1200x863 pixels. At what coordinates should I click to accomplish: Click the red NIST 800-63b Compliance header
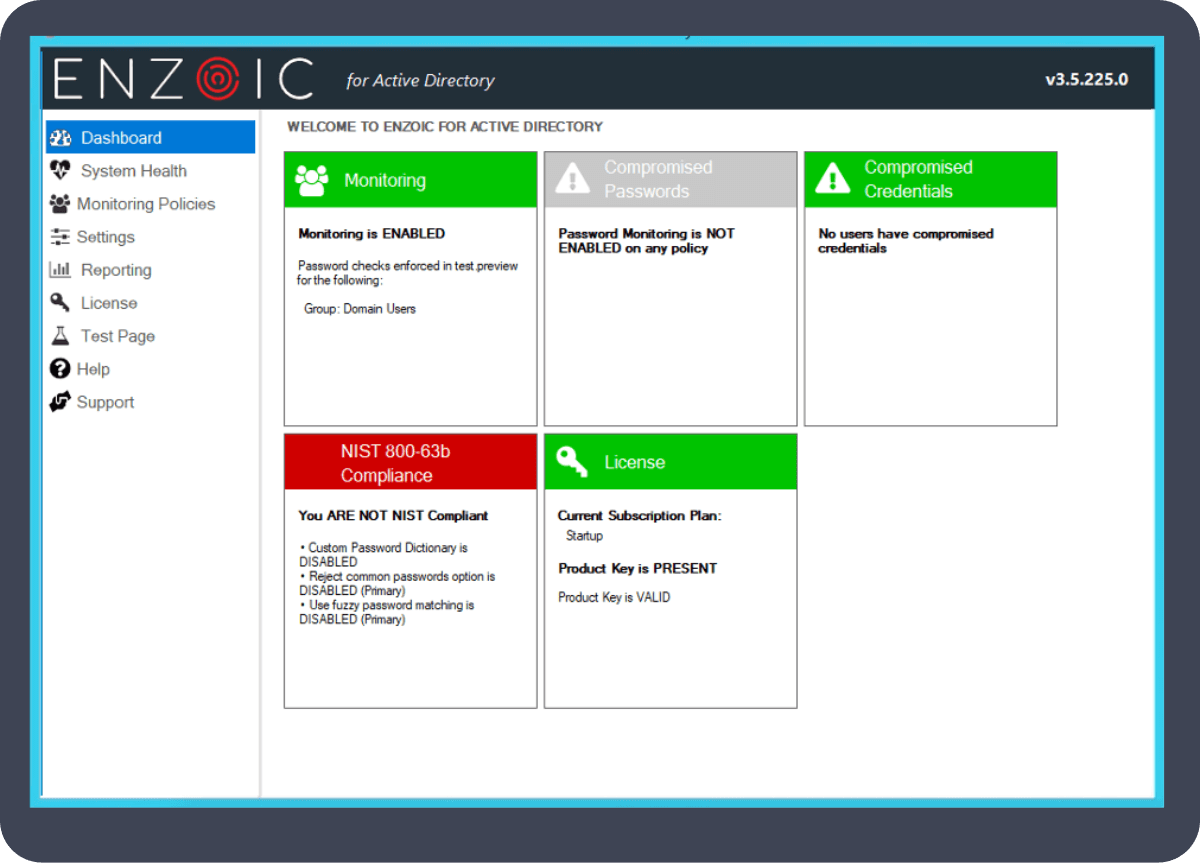point(411,462)
